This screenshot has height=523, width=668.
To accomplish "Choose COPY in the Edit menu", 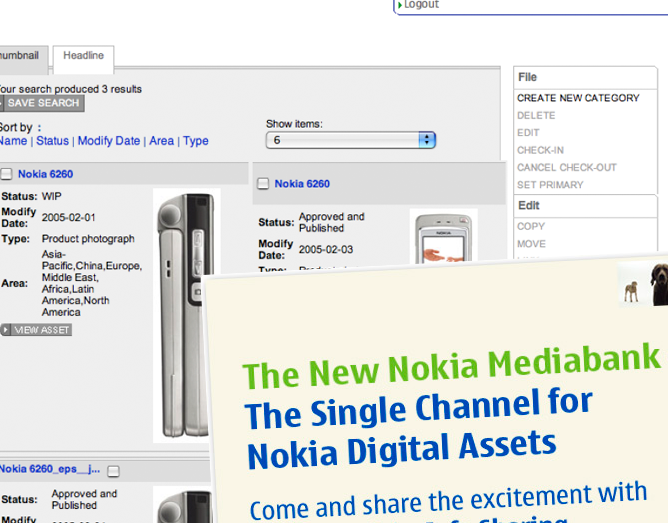I will click(531, 226).
